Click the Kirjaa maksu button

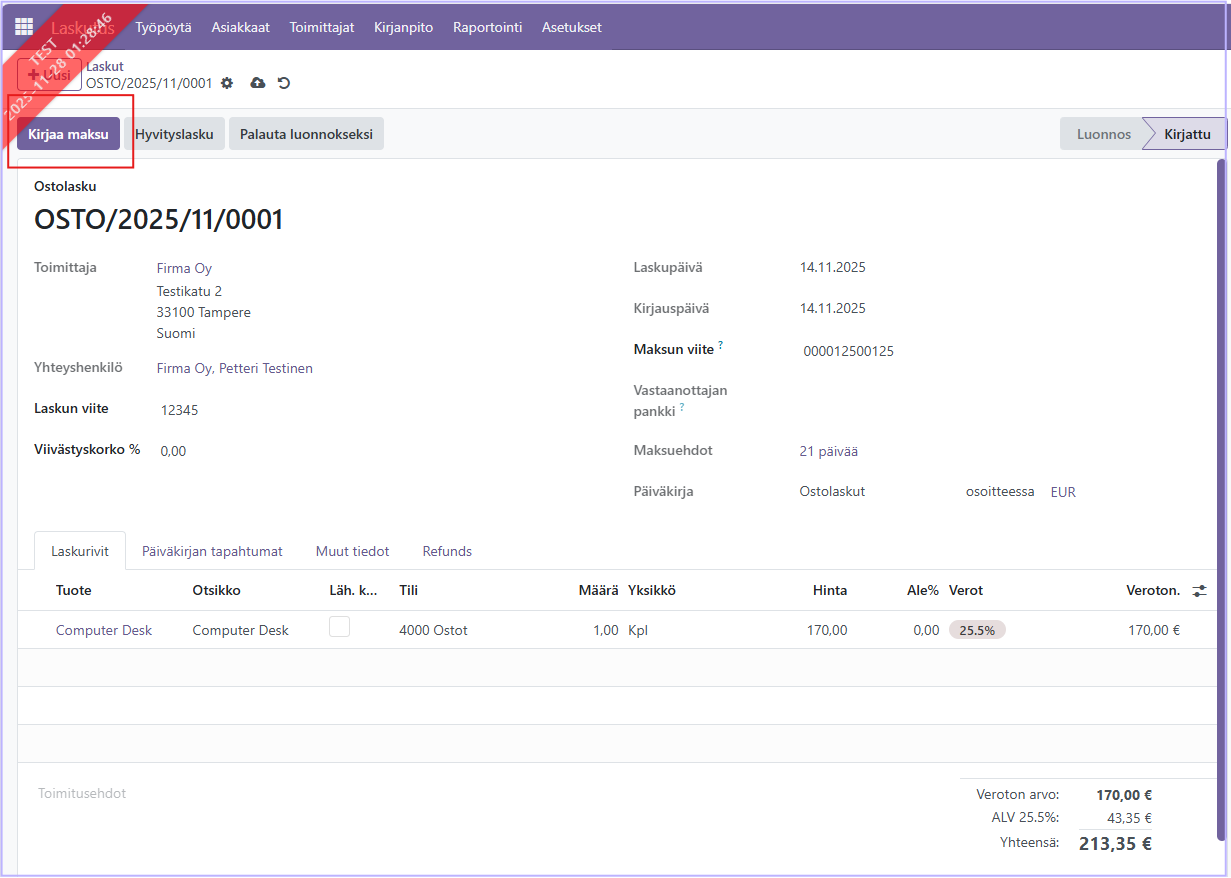pos(68,134)
